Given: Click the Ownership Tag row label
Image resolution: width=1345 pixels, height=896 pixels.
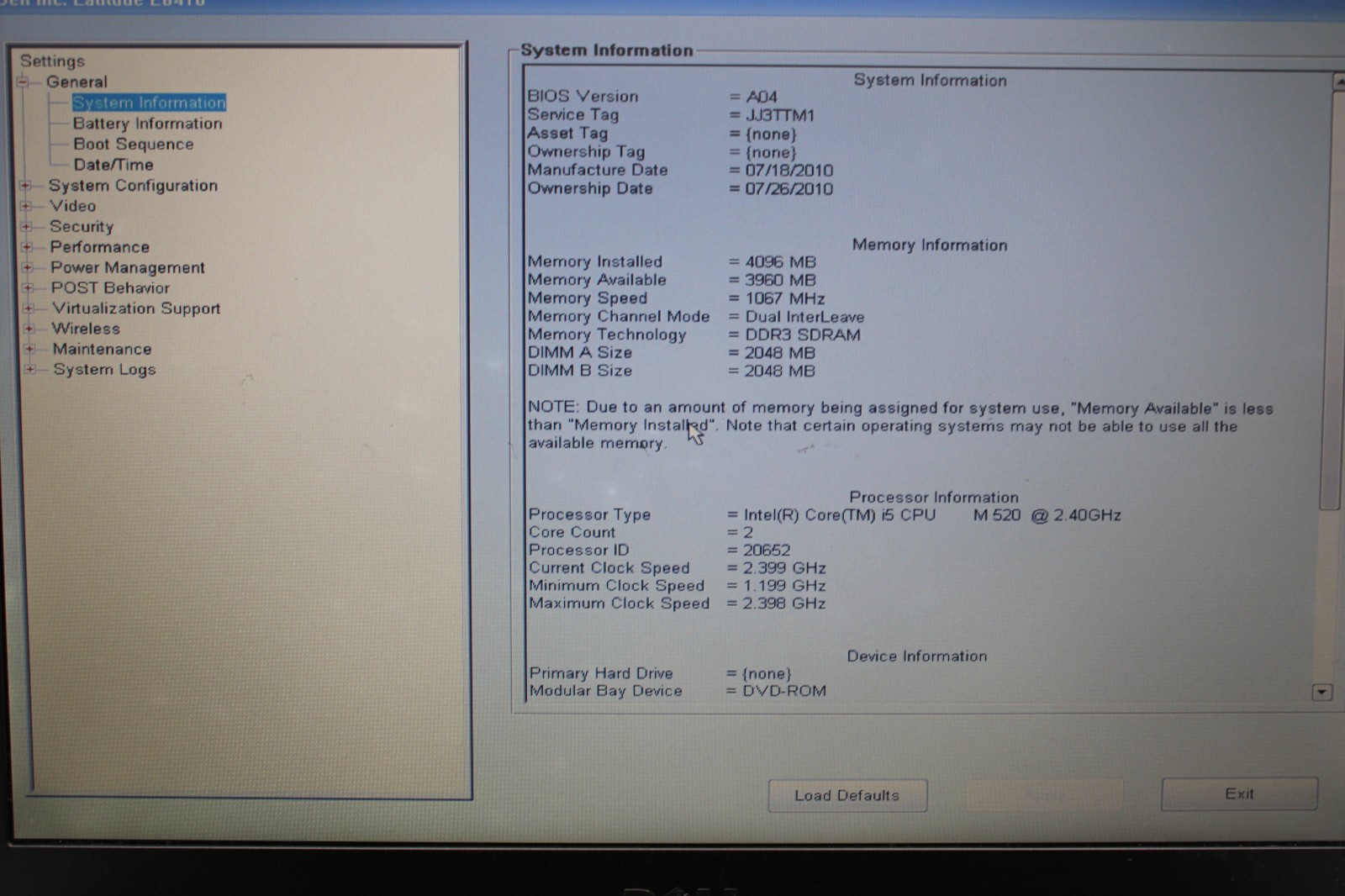Looking at the screenshot, I should click(x=586, y=152).
